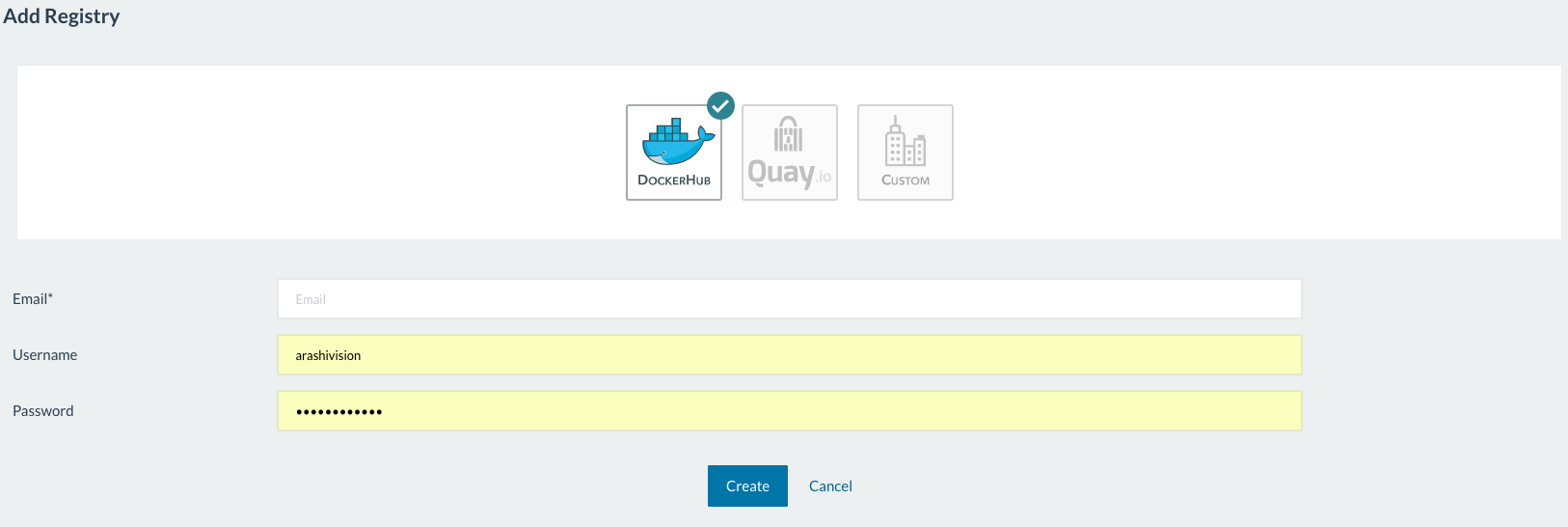
Task: Click the Cancel link
Action: (830, 486)
